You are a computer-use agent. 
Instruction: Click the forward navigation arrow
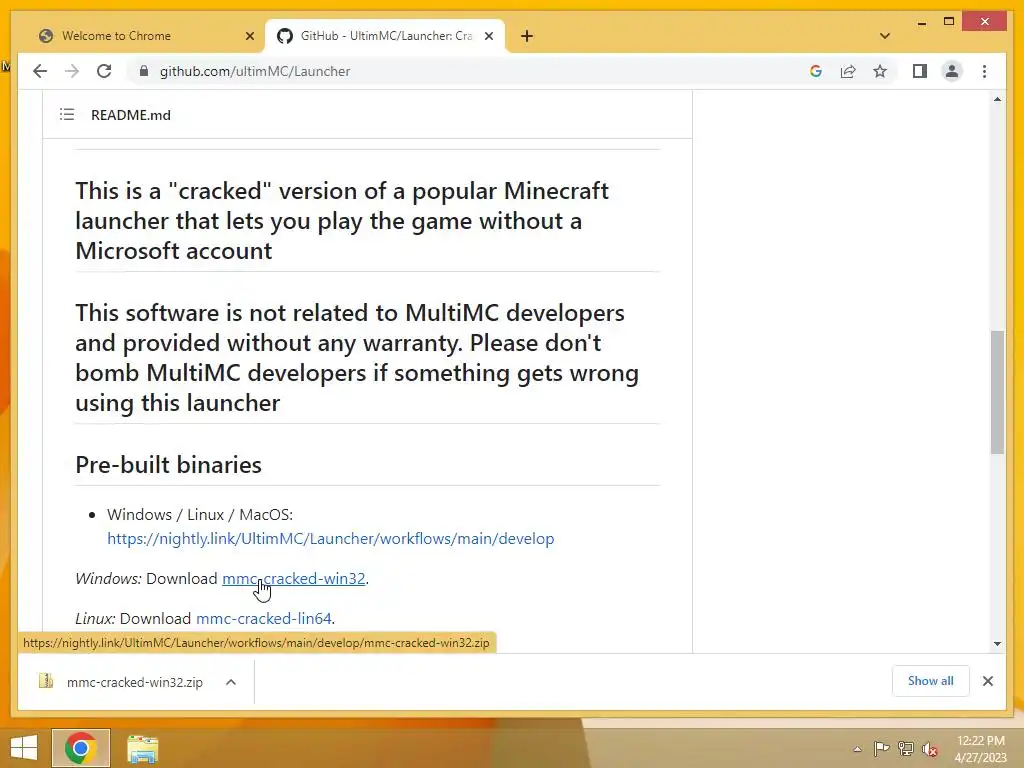pos(72,71)
